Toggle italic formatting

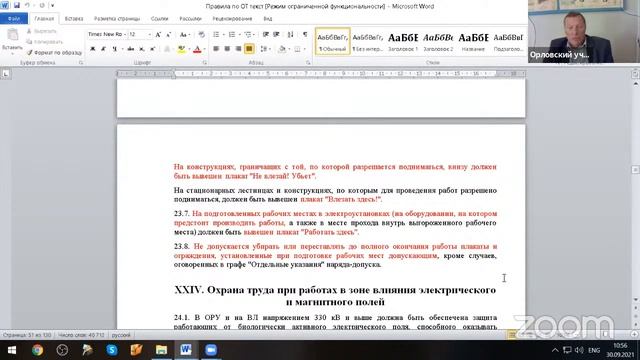[x=103, y=49]
